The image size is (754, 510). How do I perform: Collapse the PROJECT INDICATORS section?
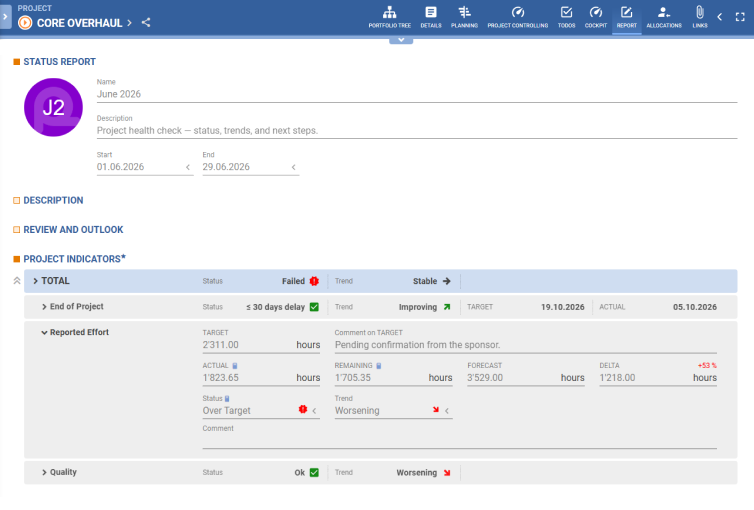tap(16, 259)
